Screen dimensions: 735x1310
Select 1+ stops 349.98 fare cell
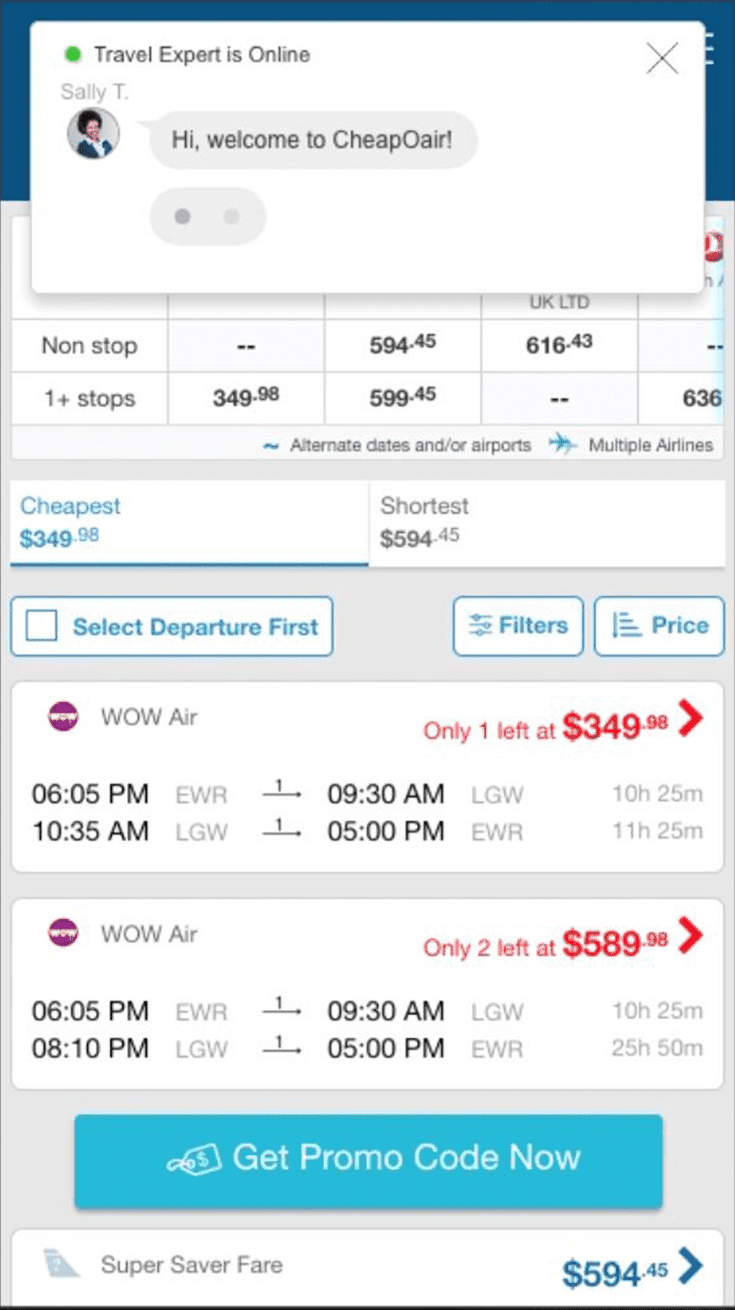pos(246,398)
